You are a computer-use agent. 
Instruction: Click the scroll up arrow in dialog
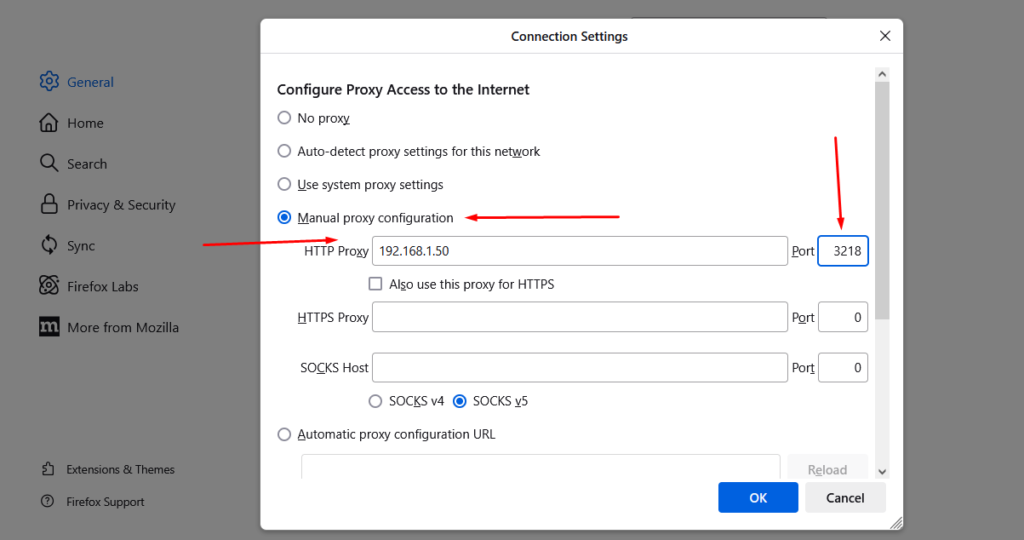click(x=882, y=74)
